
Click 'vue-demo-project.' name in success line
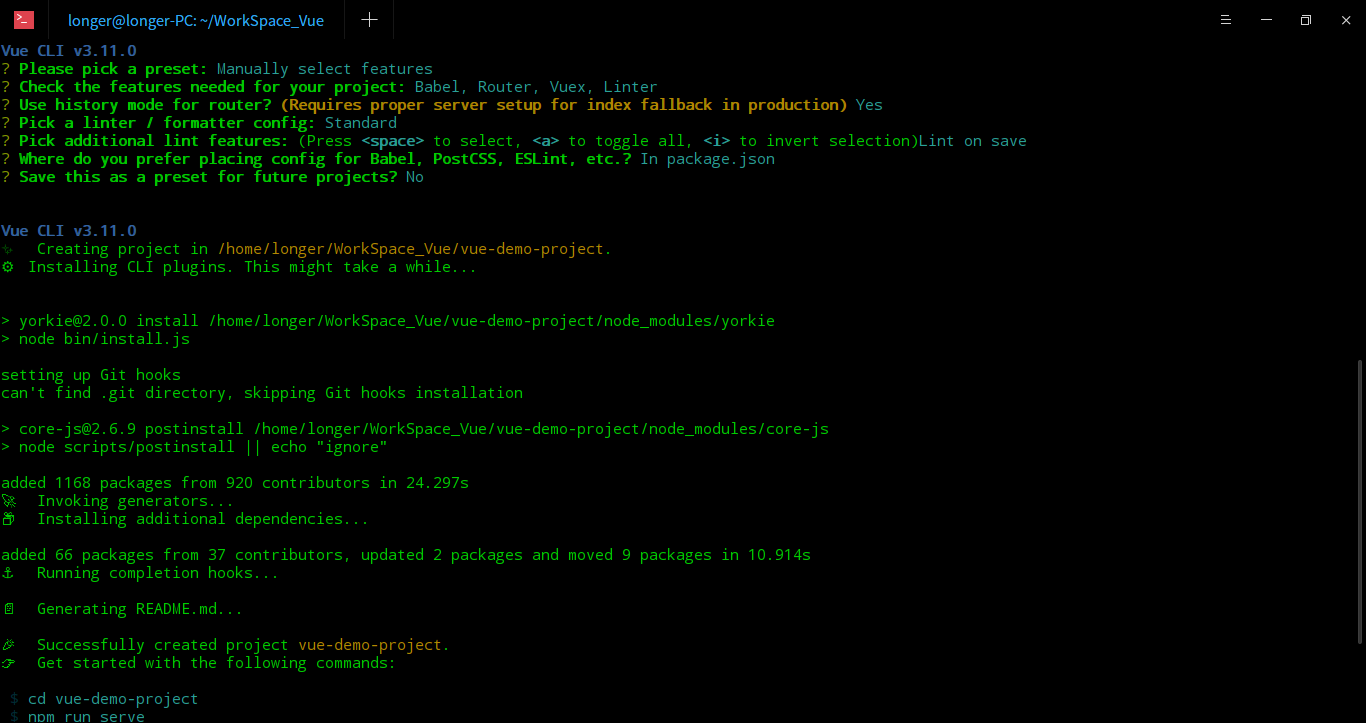point(374,645)
